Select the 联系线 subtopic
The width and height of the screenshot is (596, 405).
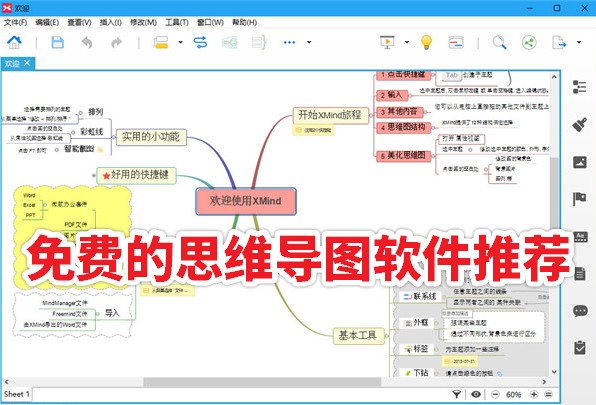coord(420,296)
